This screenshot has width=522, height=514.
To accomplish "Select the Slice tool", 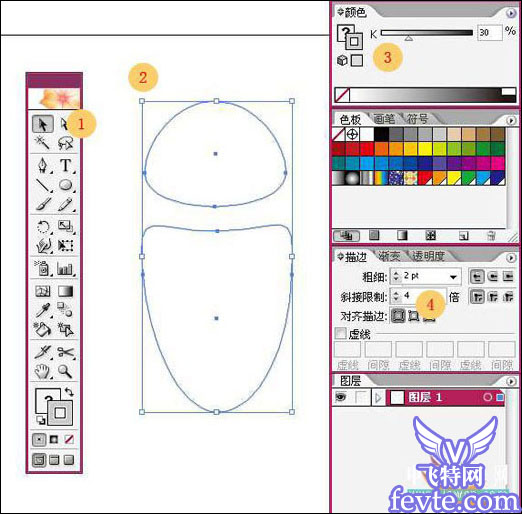I will pos(43,352).
